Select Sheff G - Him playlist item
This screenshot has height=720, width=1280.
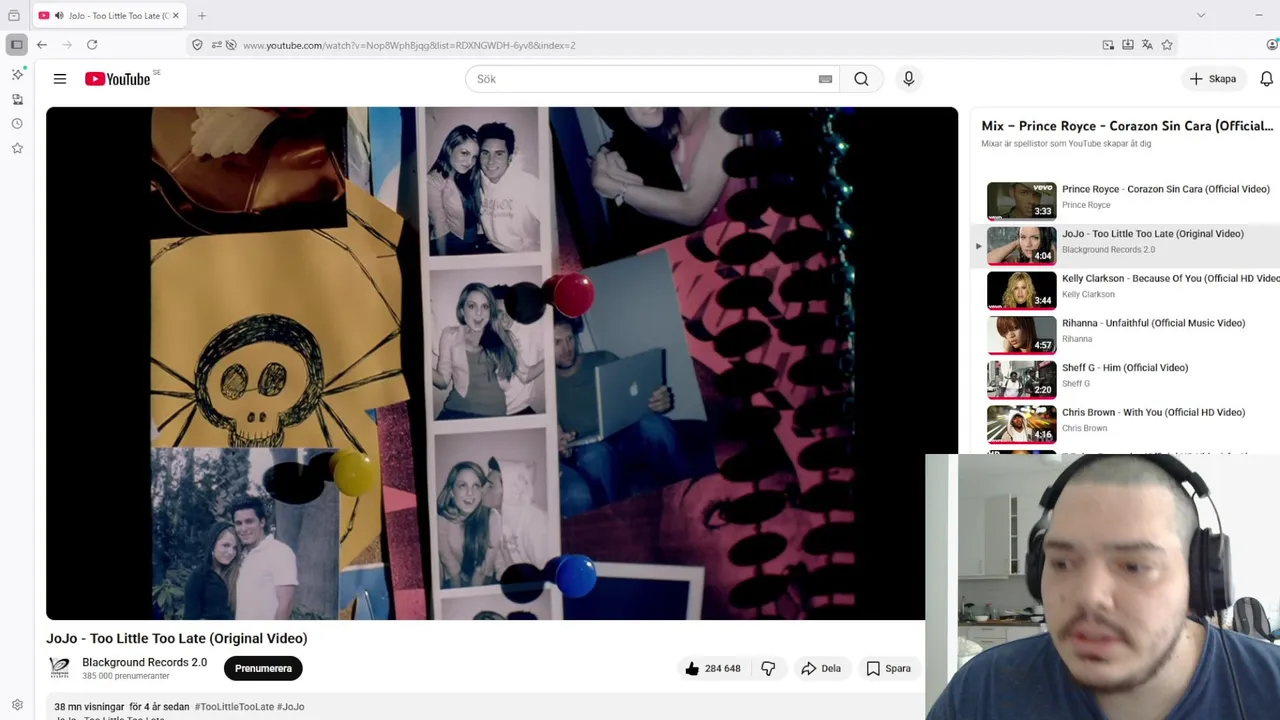(1125, 368)
